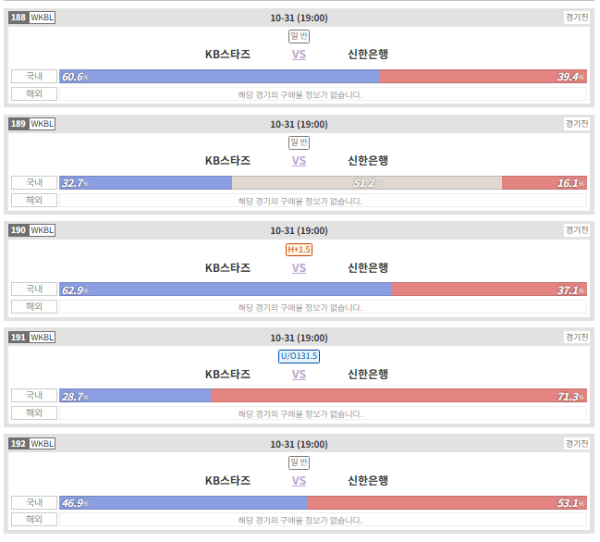Open the VS link for match 192
Viewport: 600px width, 542px height.
[299, 481]
